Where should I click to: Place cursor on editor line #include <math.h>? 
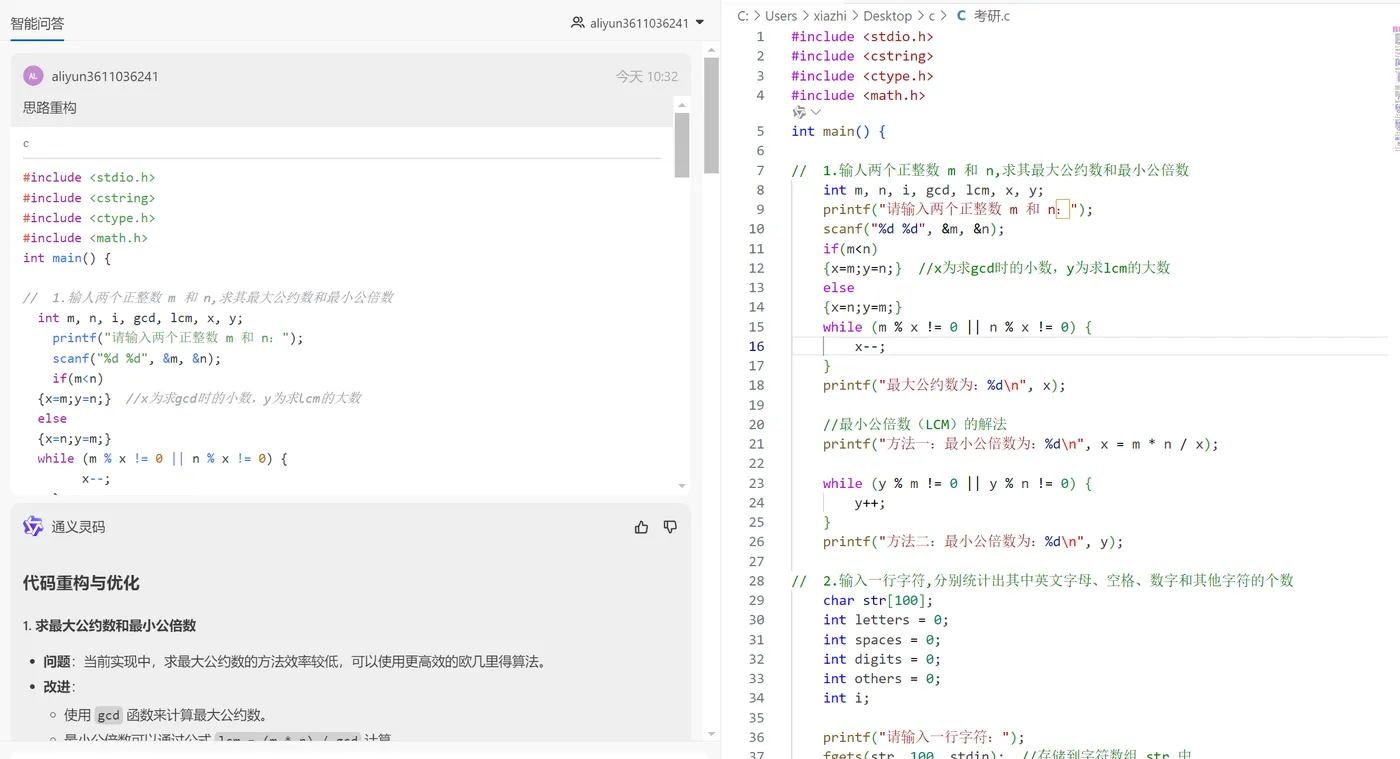pos(858,95)
